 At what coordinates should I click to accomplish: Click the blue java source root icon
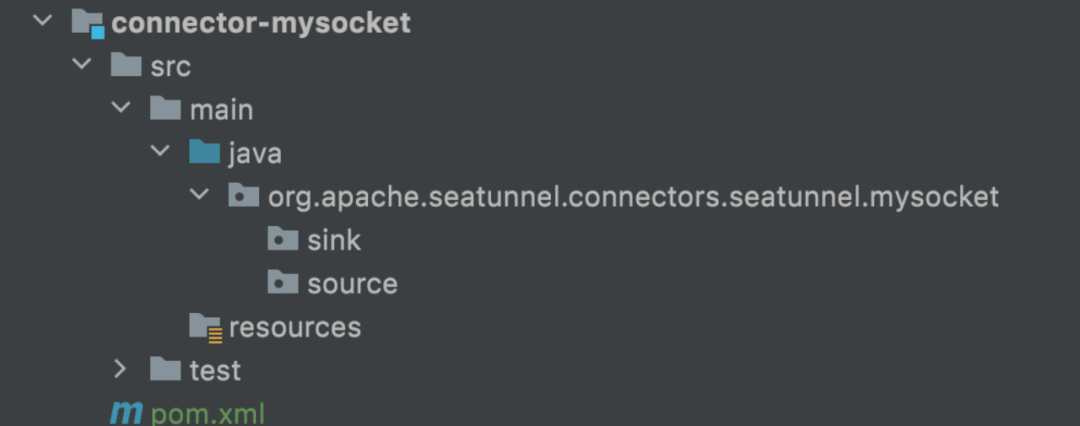(x=205, y=152)
